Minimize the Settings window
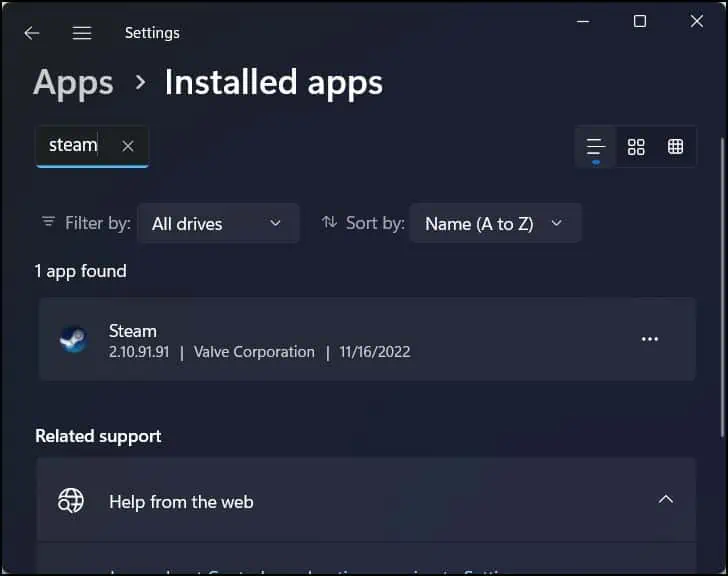This screenshot has width=728, height=576. click(583, 22)
